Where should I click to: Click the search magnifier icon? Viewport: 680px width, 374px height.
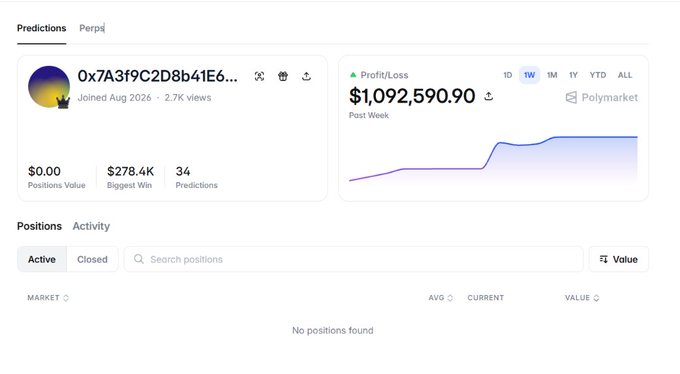point(139,259)
